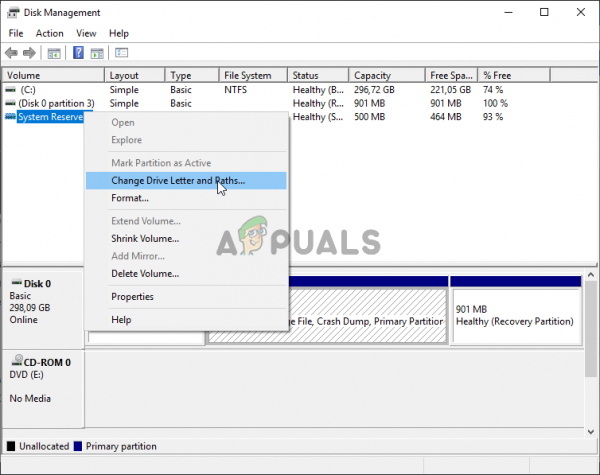Open the View menu

point(86,33)
